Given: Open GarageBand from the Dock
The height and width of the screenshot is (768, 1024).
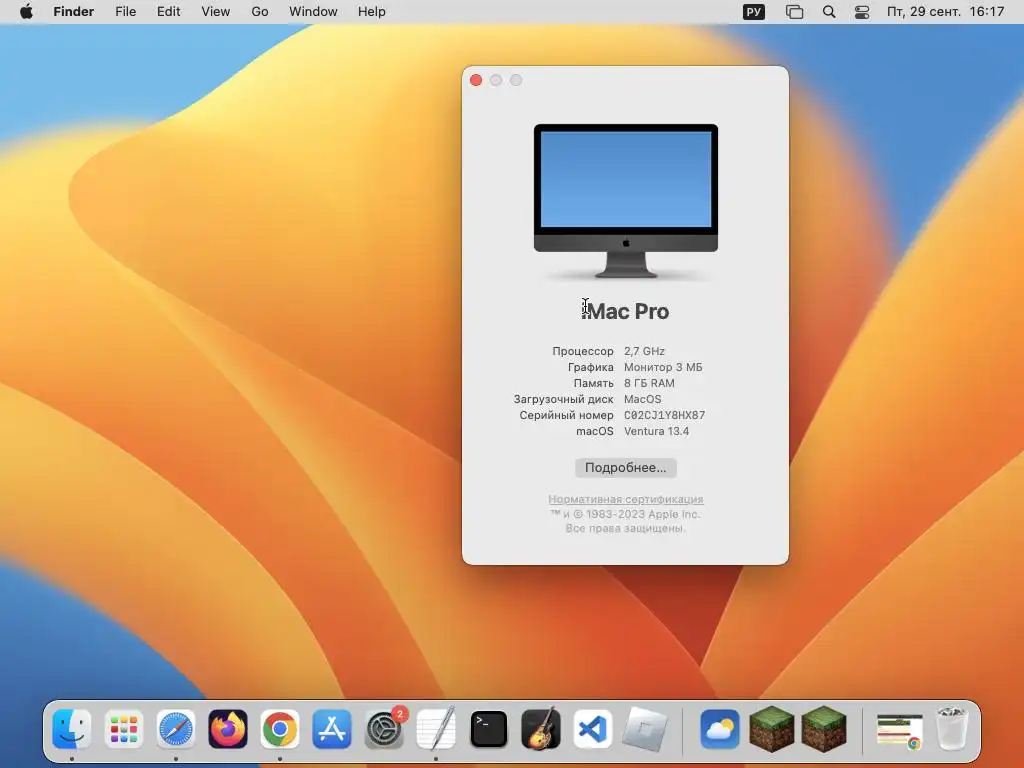Looking at the screenshot, I should click(541, 729).
